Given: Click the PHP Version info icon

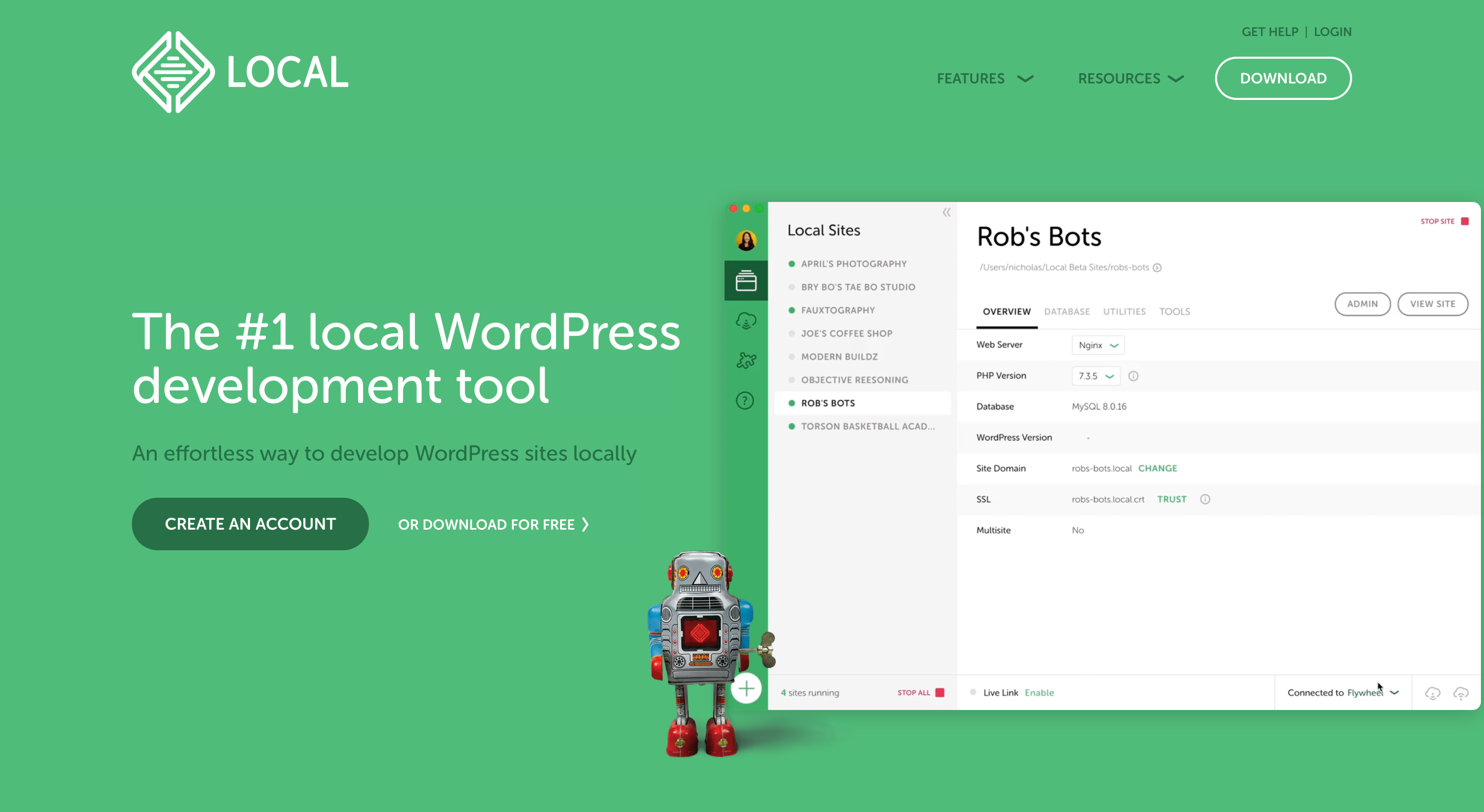Looking at the screenshot, I should [1133, 376].
